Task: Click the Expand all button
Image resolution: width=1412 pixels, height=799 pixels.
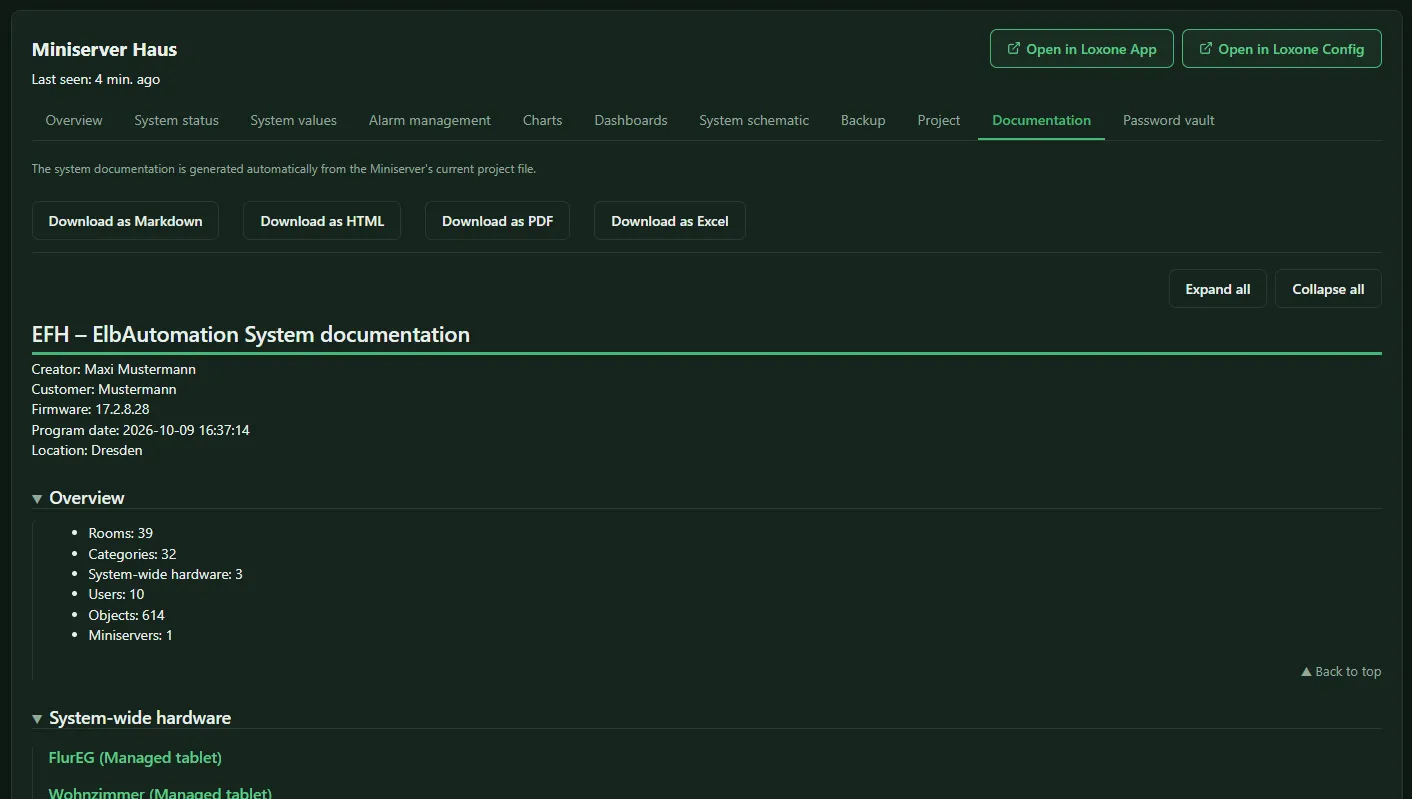Action: pos(1217,289)
